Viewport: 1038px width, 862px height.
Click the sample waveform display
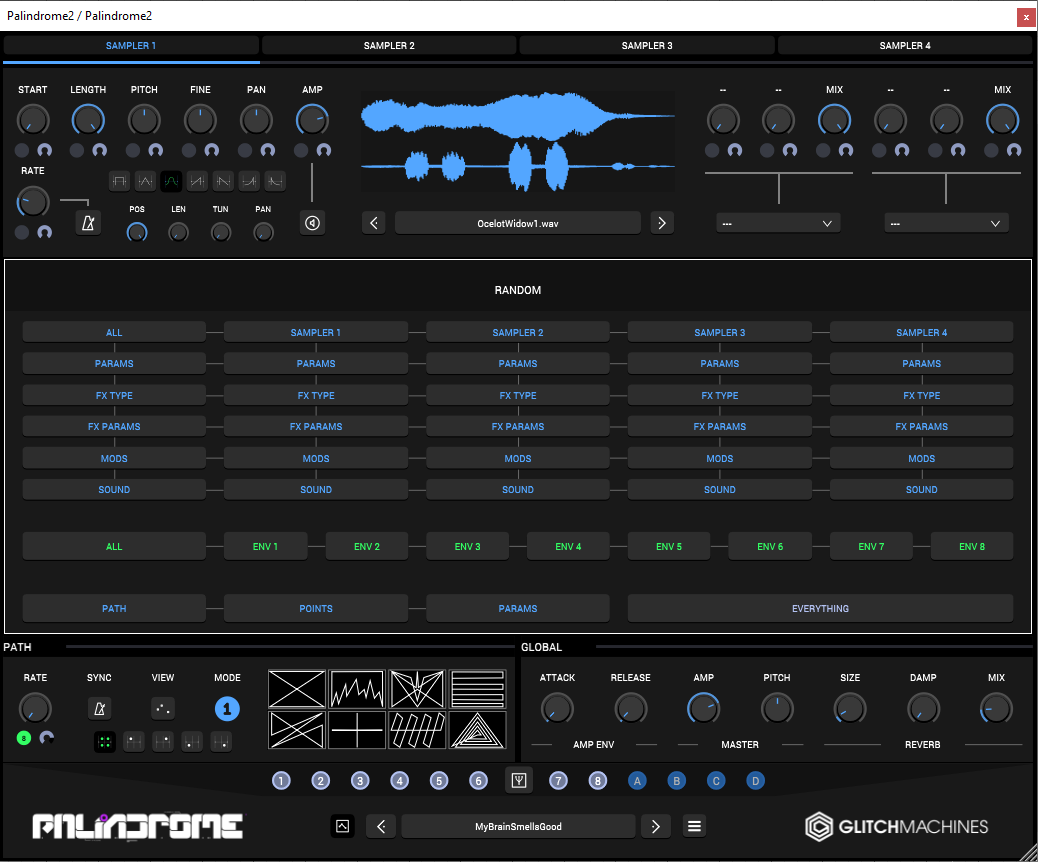click(x=518, y=141)
